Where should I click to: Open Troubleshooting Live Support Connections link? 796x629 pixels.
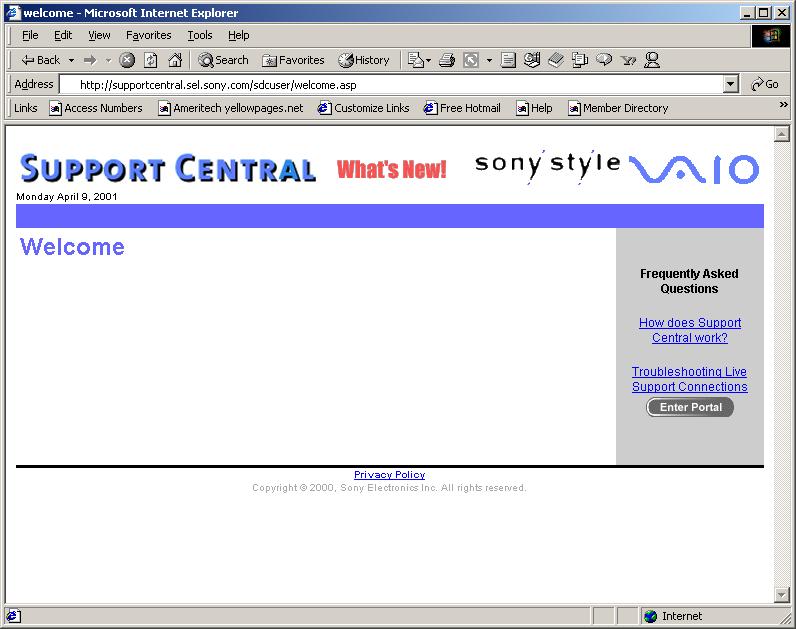pyautogui.click(x=689, y=379)
